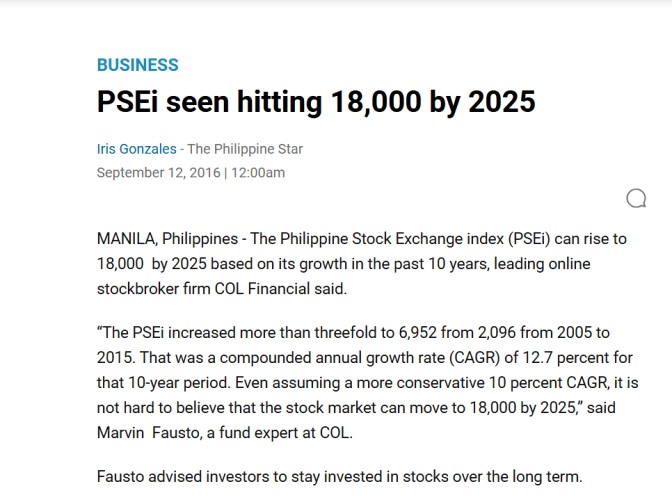Click the September 12, 2016 publication date
Viewport: 672px width, 500px height.
click(x=158, y=172)
